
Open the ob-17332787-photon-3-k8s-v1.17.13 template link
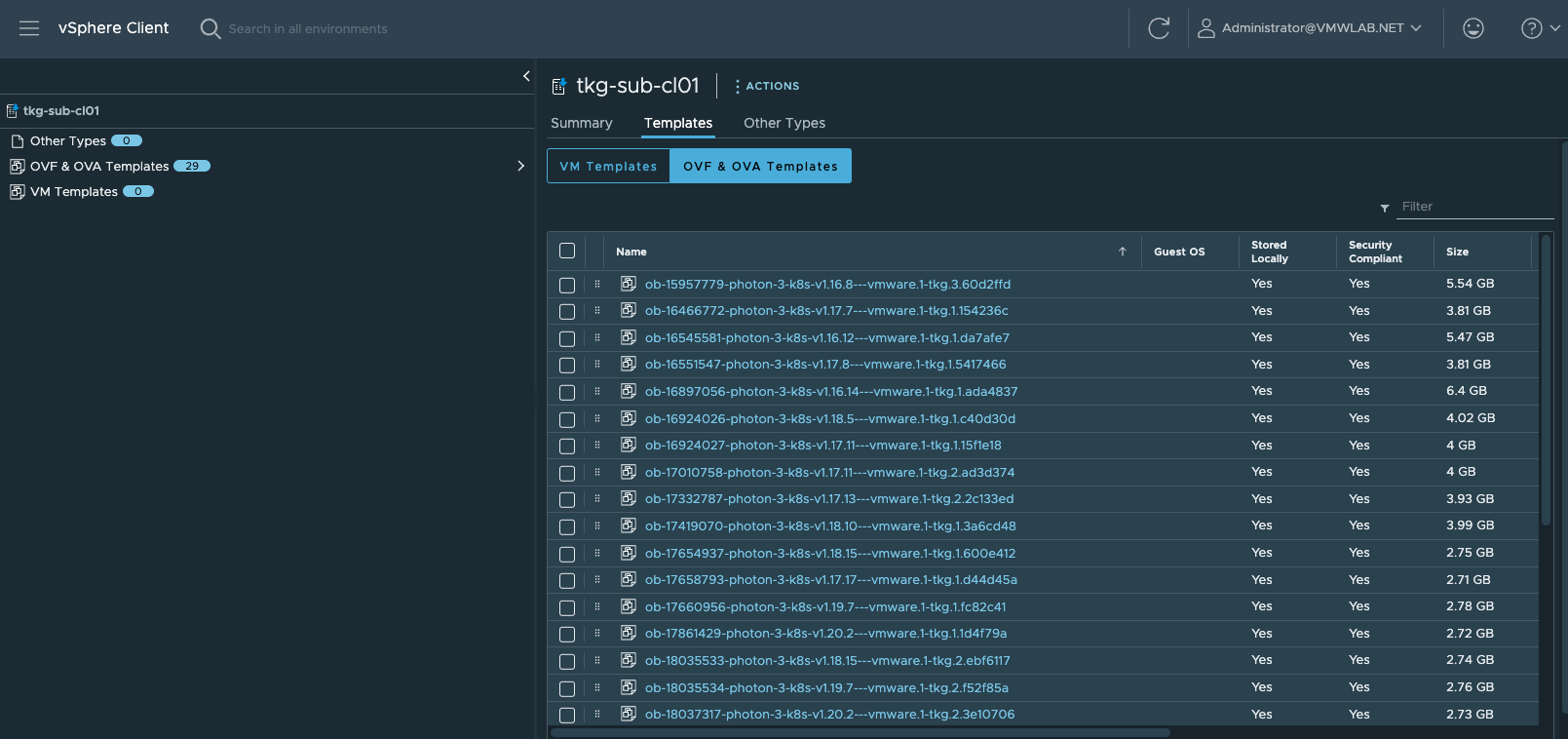click(x=829, y=499)
